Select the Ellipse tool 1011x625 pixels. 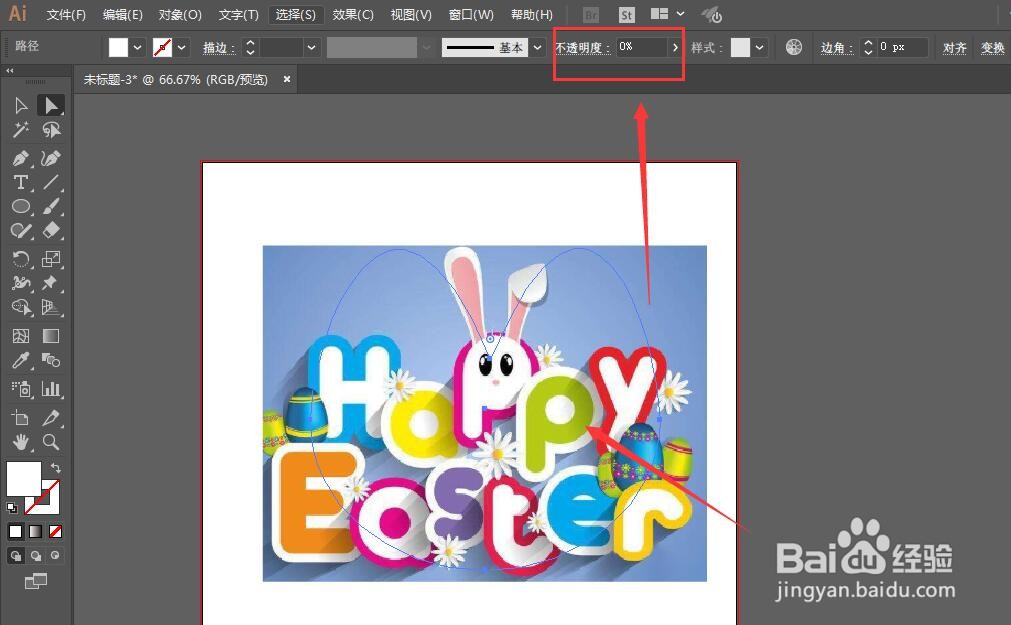21,206
